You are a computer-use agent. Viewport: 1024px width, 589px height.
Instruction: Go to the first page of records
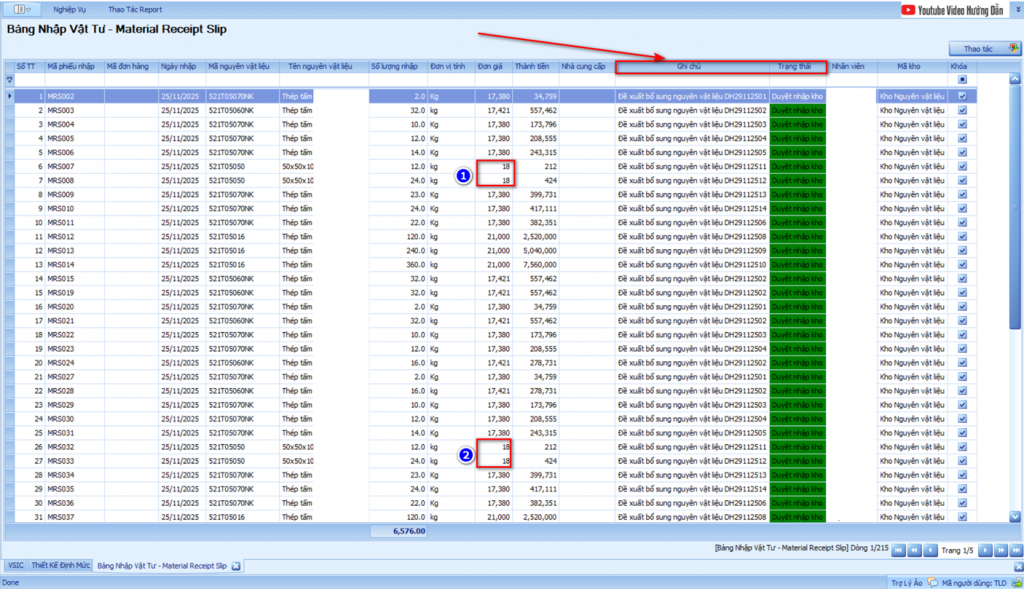coord(897,550)
